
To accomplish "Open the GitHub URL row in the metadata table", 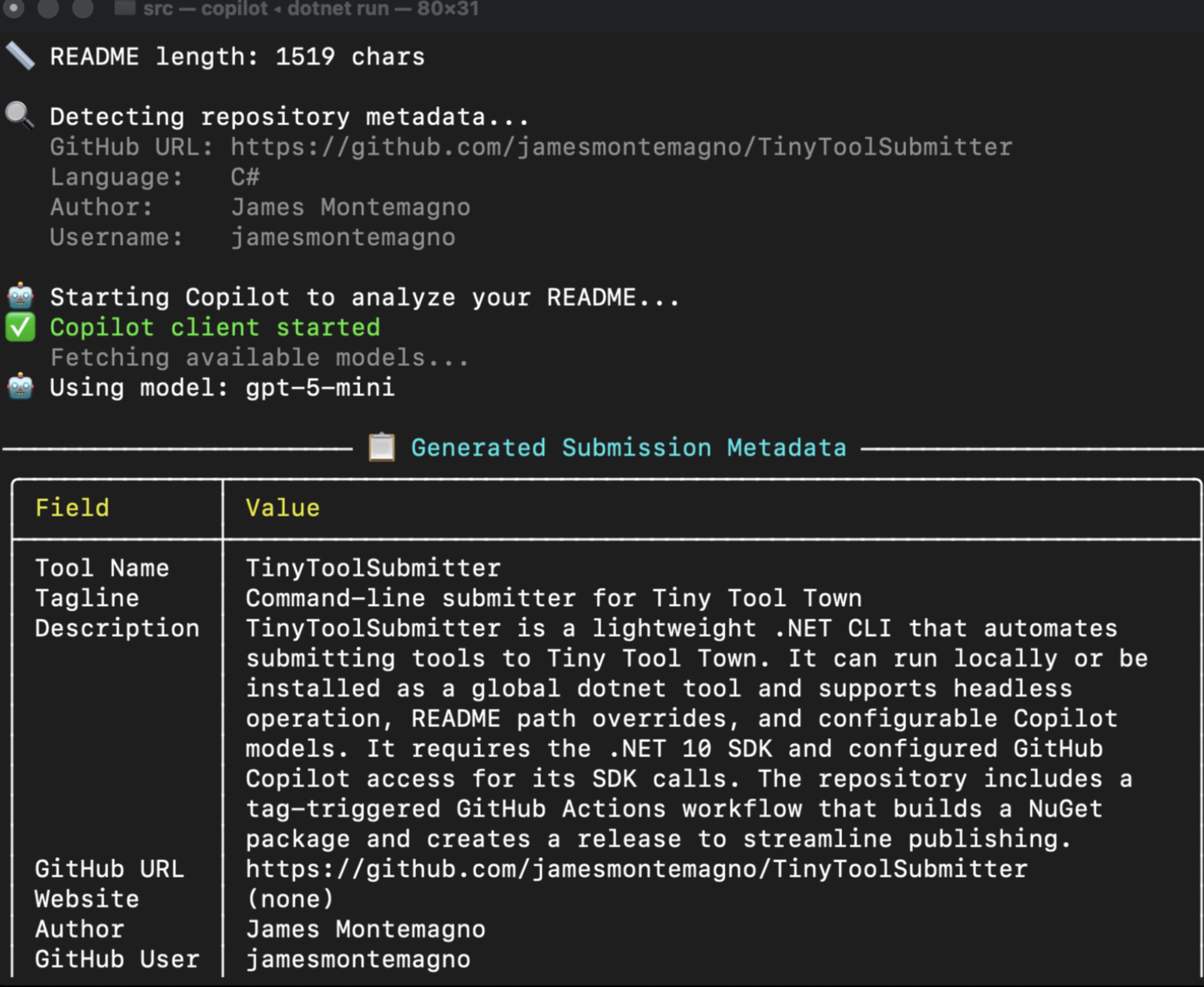I will [636, 868].
